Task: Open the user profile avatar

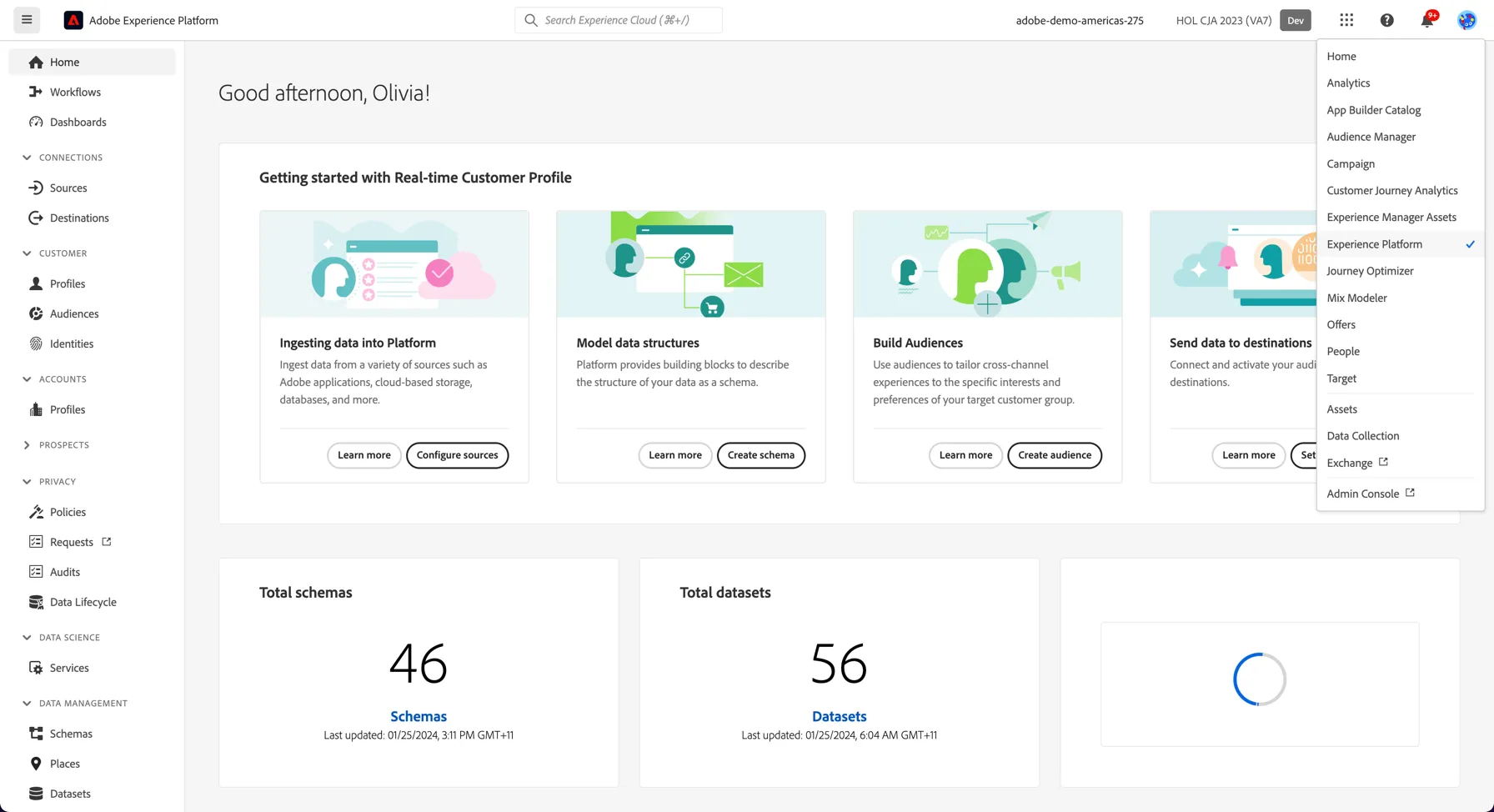Action: [x=1466, y=20]
